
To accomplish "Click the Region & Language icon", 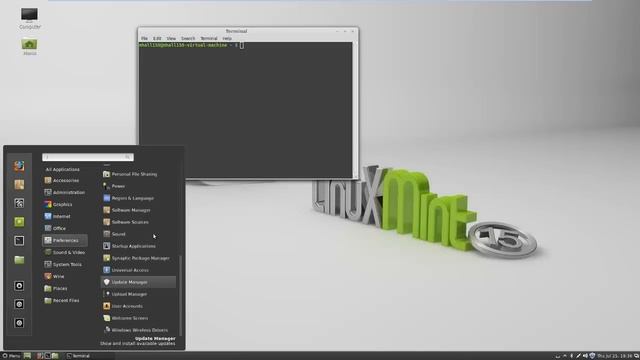I will pyautogui.click(x=107, y=198).
